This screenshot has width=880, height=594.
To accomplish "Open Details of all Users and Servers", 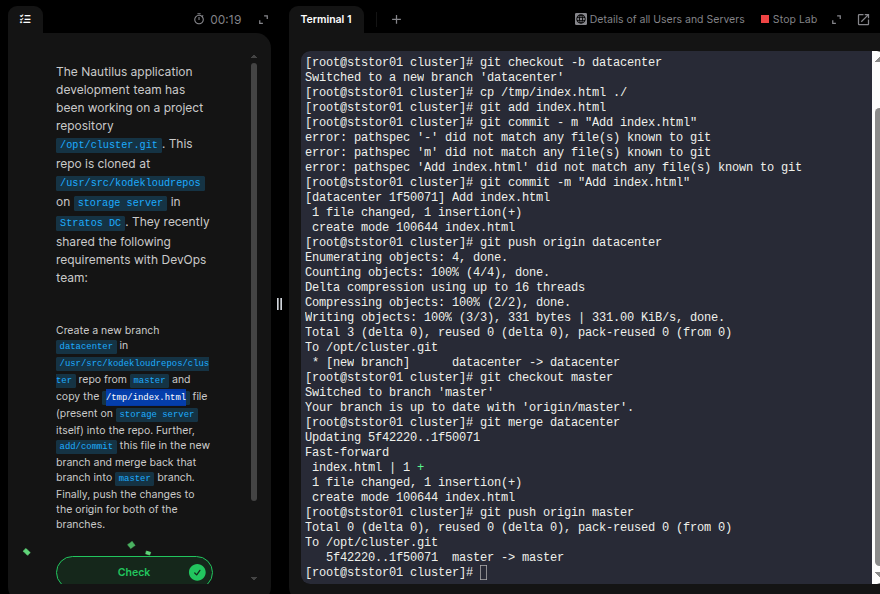I will (x=659, y=19).
